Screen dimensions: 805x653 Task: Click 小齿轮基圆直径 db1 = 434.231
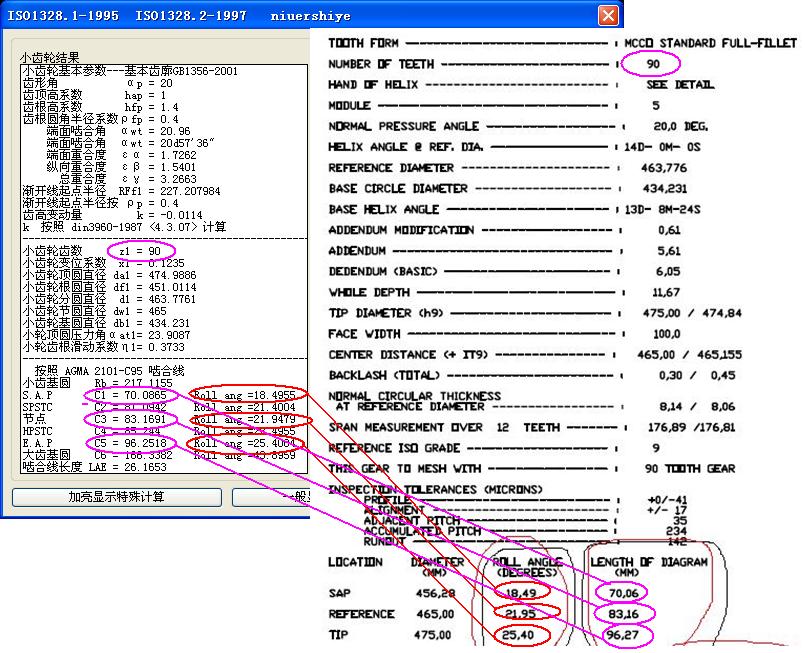point(106,323)
